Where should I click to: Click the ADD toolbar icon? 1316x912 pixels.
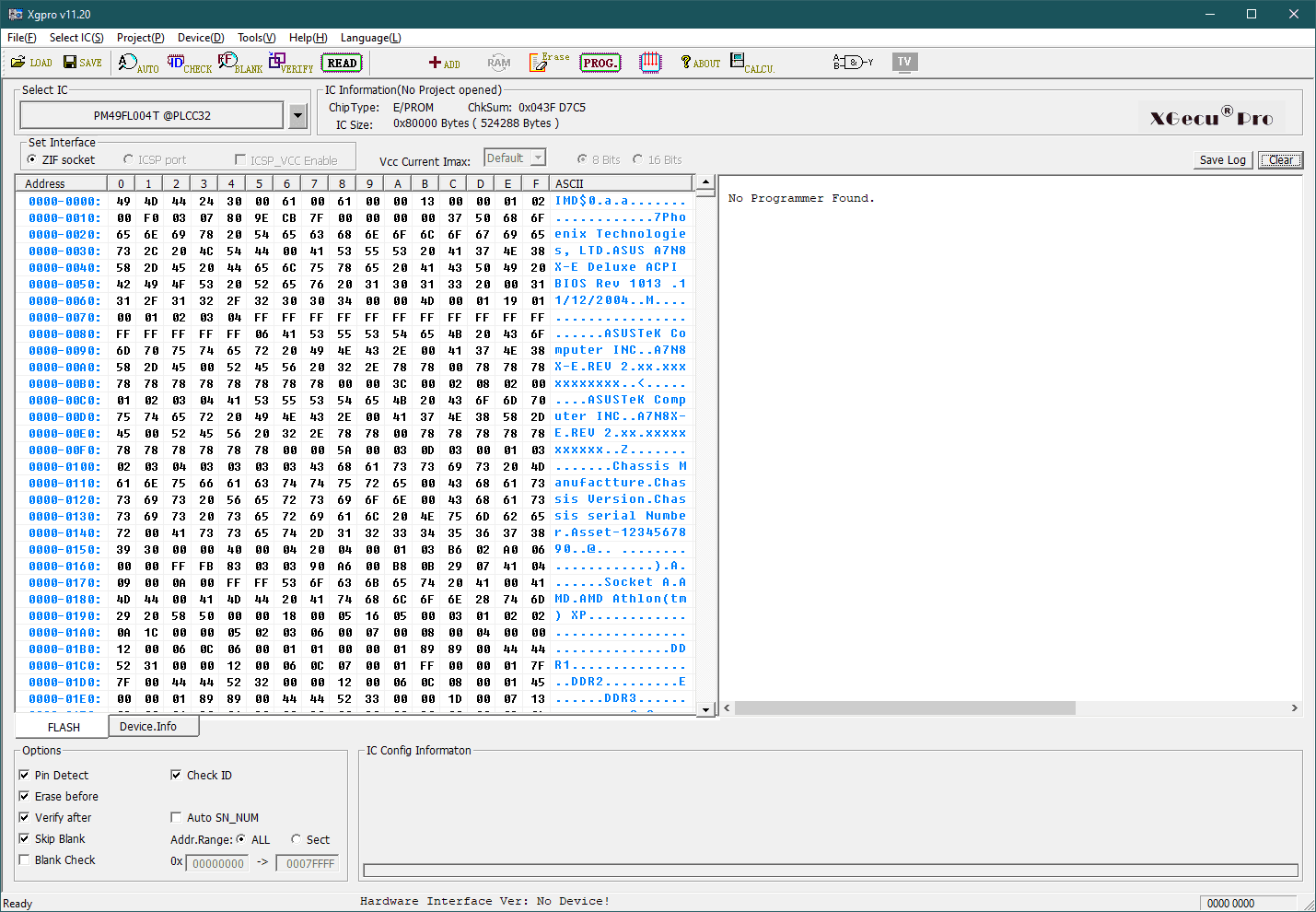[x=445, y=63]
